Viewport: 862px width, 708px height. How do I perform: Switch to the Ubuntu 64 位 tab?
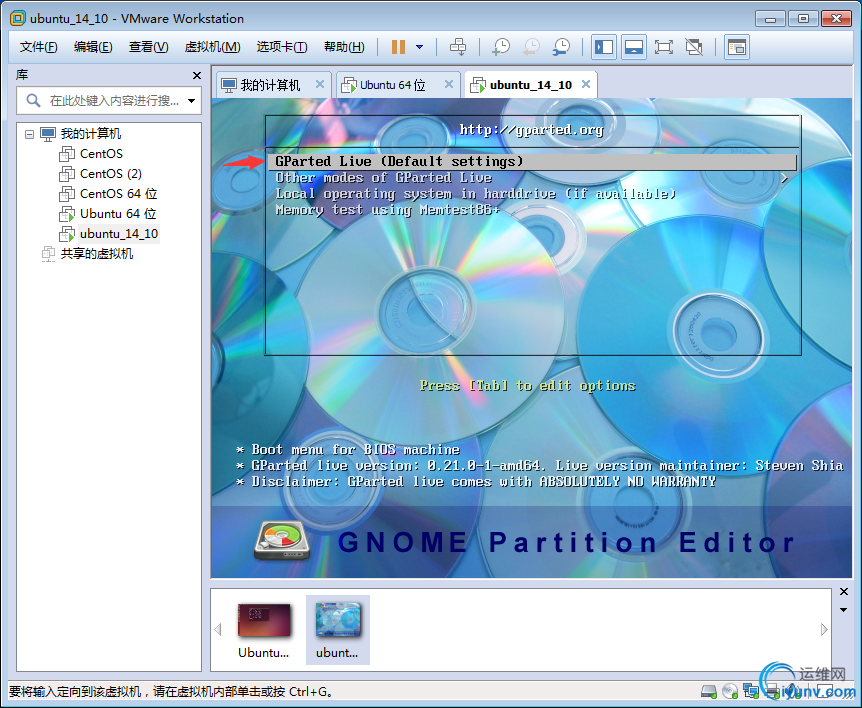[x=393, y=85]
